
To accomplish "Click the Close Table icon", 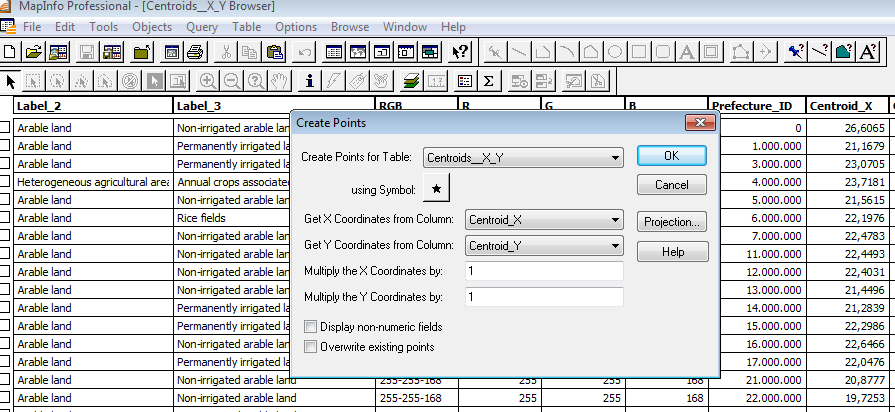I will 141,52.
